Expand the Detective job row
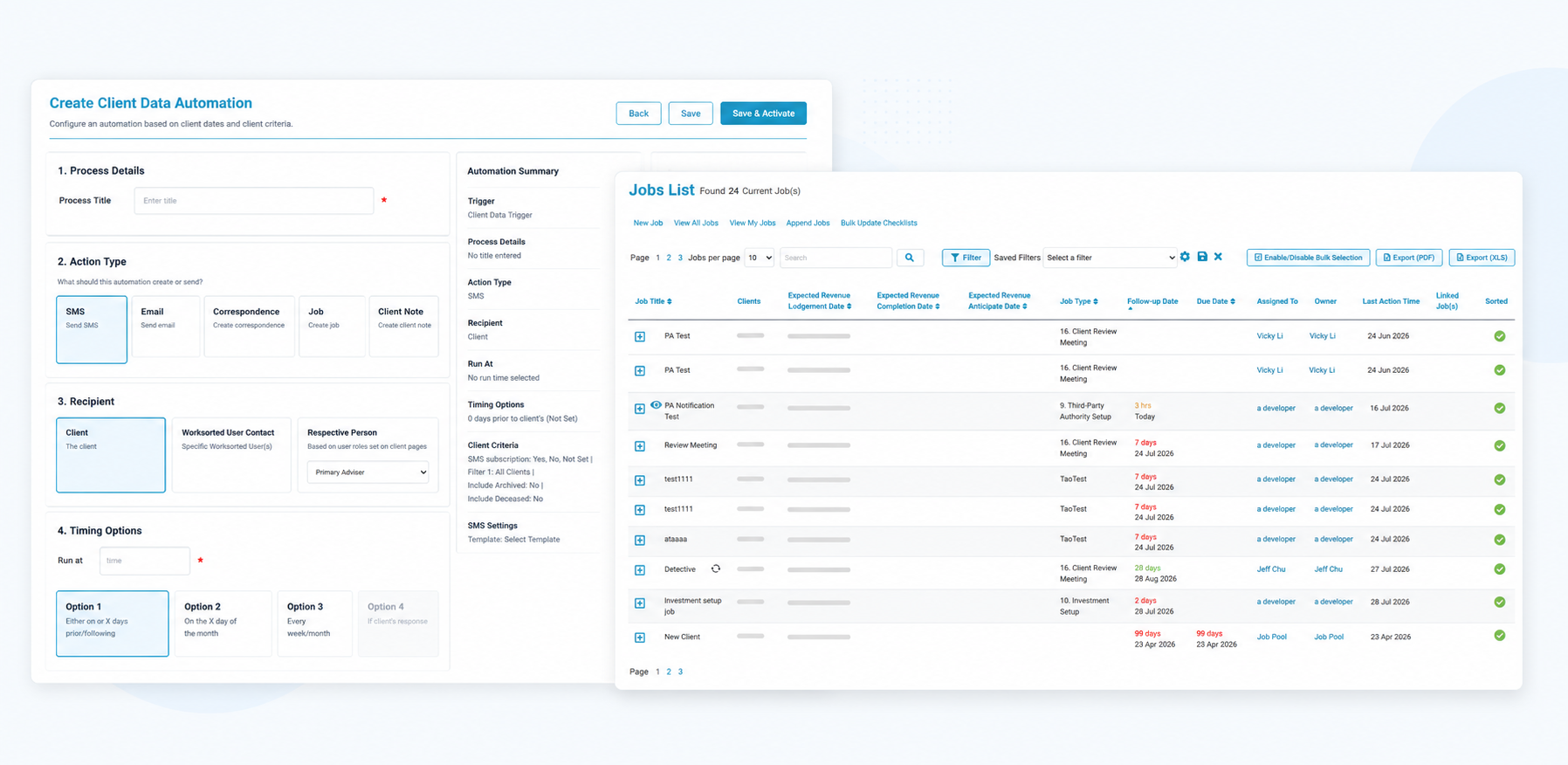Viewport: 1568px width, 765px height. 640,570
